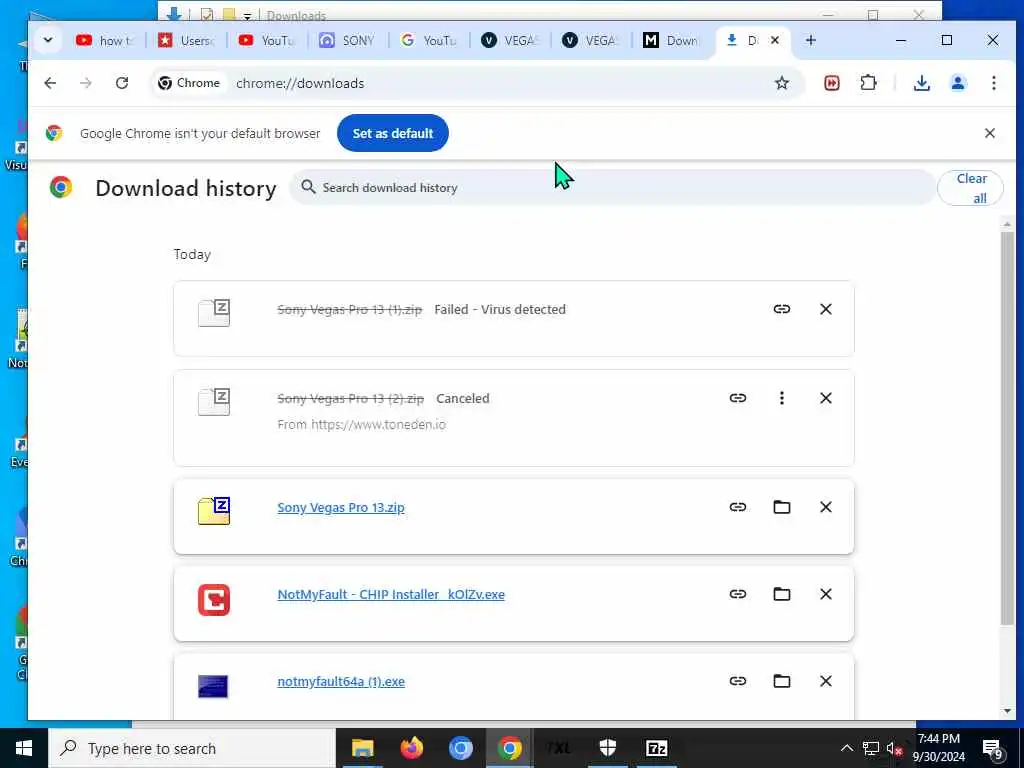This screenshot has width=1024, height=768.
Task: Open NotMyFault - CHIP Installer exe link
Action: [391, 594]
